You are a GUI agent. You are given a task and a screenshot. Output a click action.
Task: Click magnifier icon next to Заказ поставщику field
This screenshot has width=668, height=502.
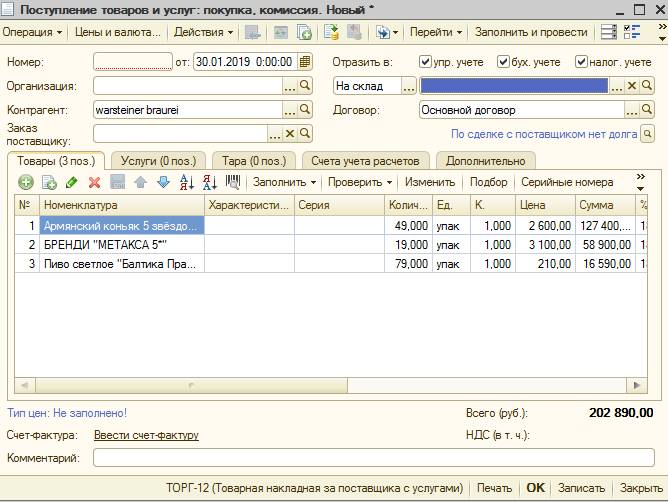(305, 133)
